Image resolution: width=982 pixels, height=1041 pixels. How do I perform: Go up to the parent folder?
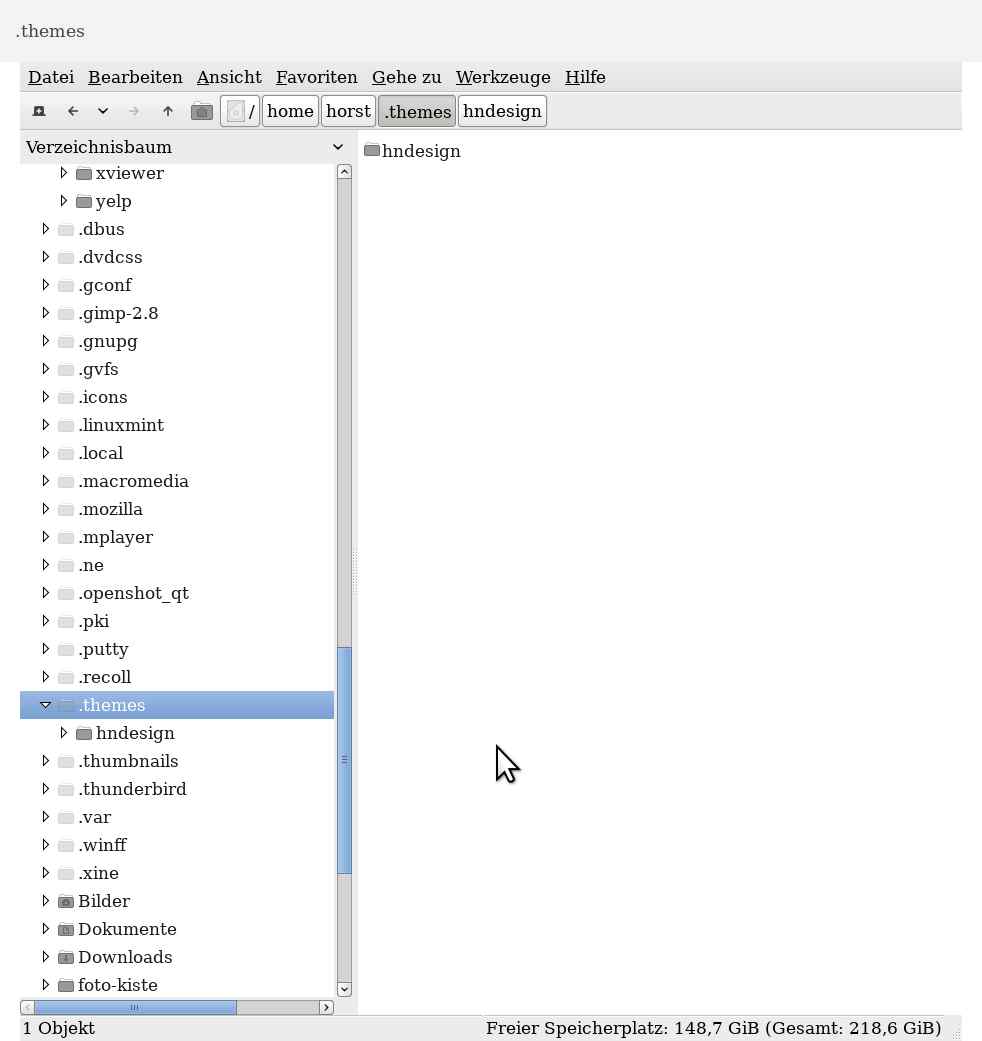coord(168,111)
